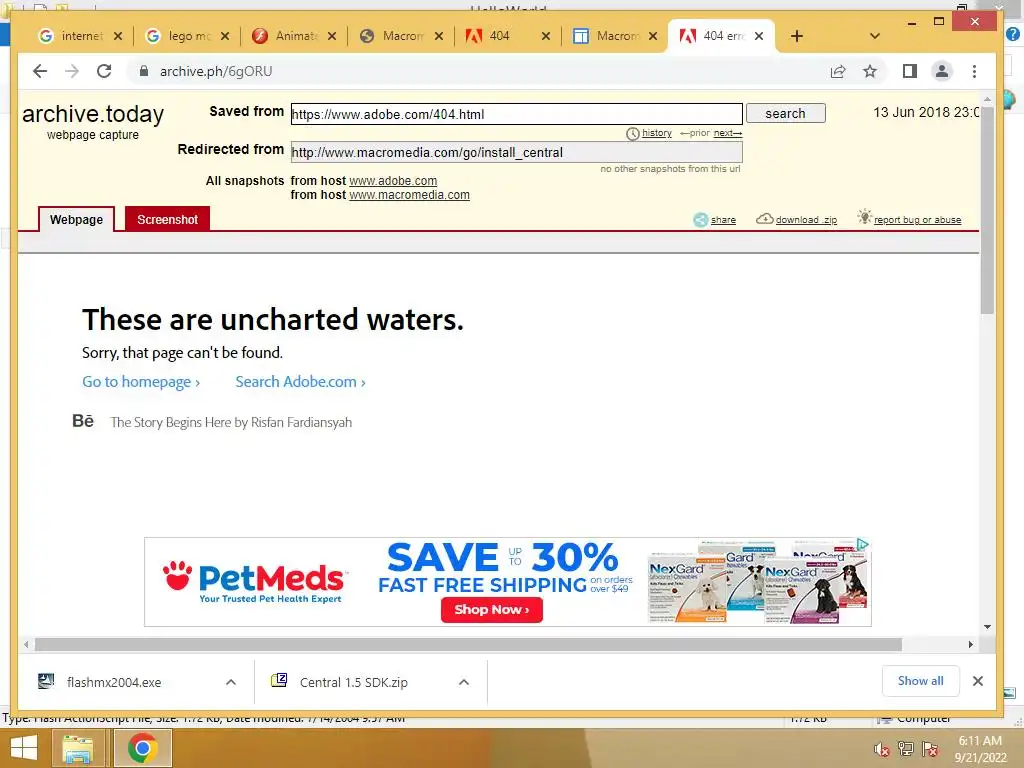Reload the page with the refresh icon

pyautogui.click(x=104, y=71)
